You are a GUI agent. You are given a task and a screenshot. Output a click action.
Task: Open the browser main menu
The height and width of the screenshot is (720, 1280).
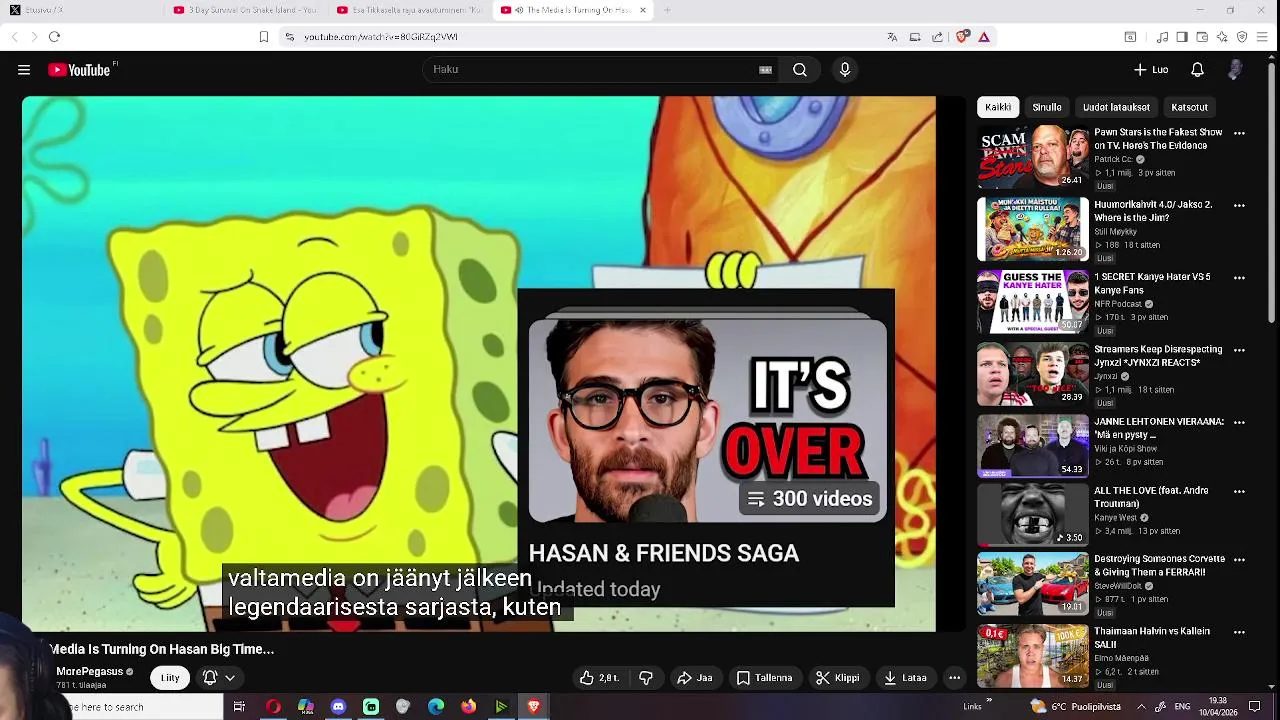1262,37
